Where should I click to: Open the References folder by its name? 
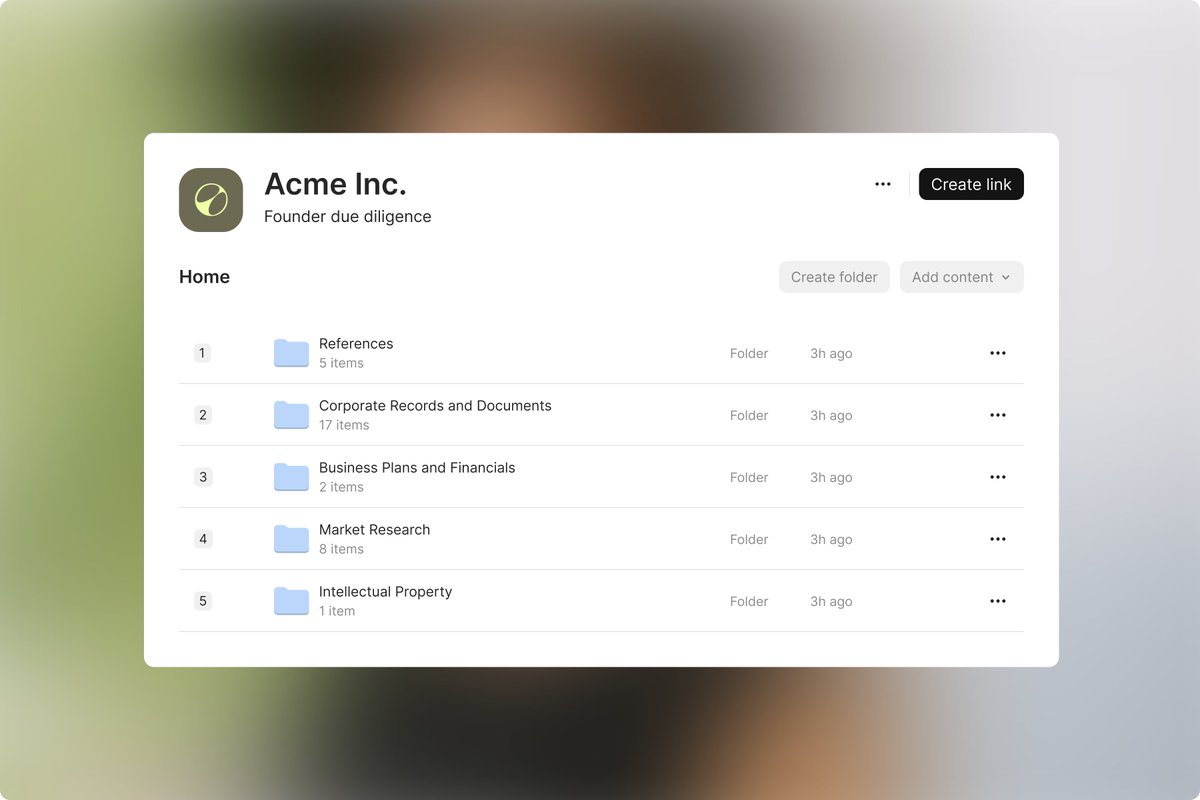[356, 343]
